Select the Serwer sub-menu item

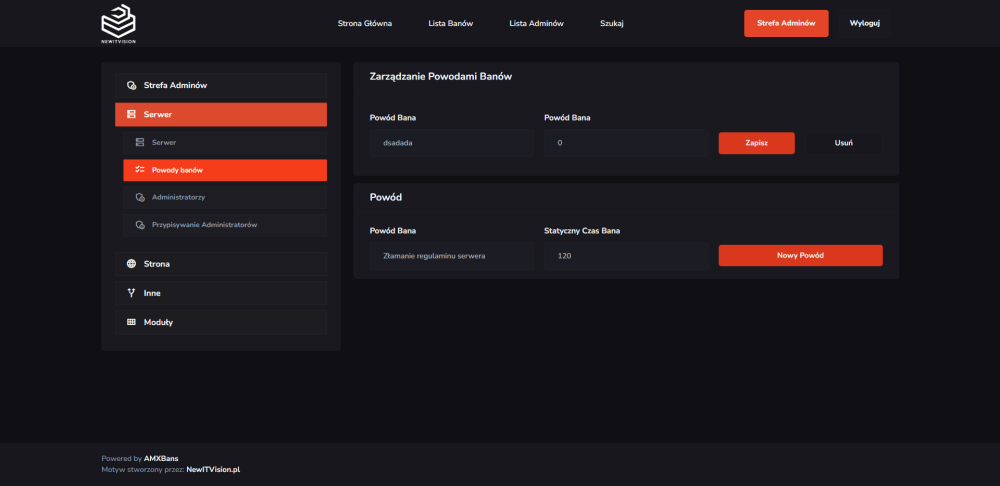click(225, 143)
